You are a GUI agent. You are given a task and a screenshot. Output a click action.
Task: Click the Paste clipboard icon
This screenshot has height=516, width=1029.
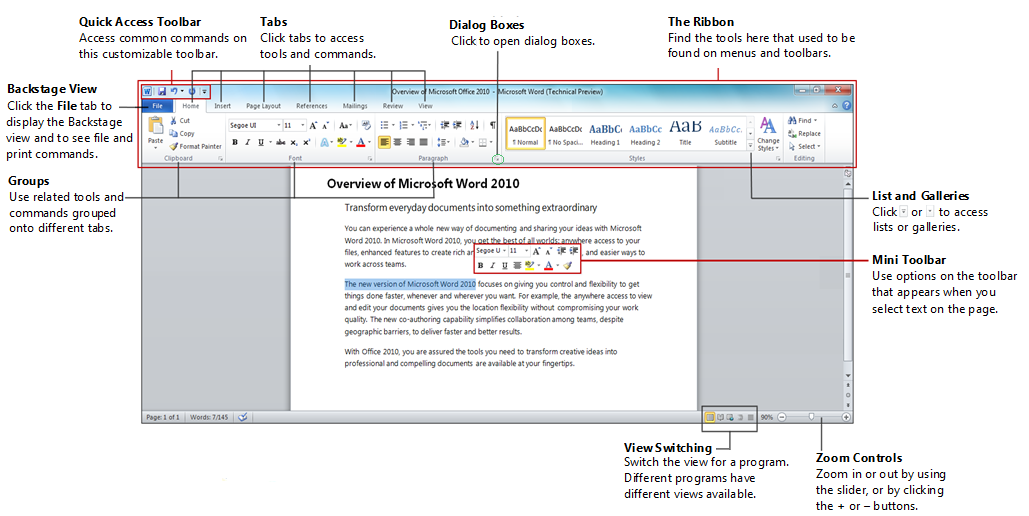pos(156,125)
